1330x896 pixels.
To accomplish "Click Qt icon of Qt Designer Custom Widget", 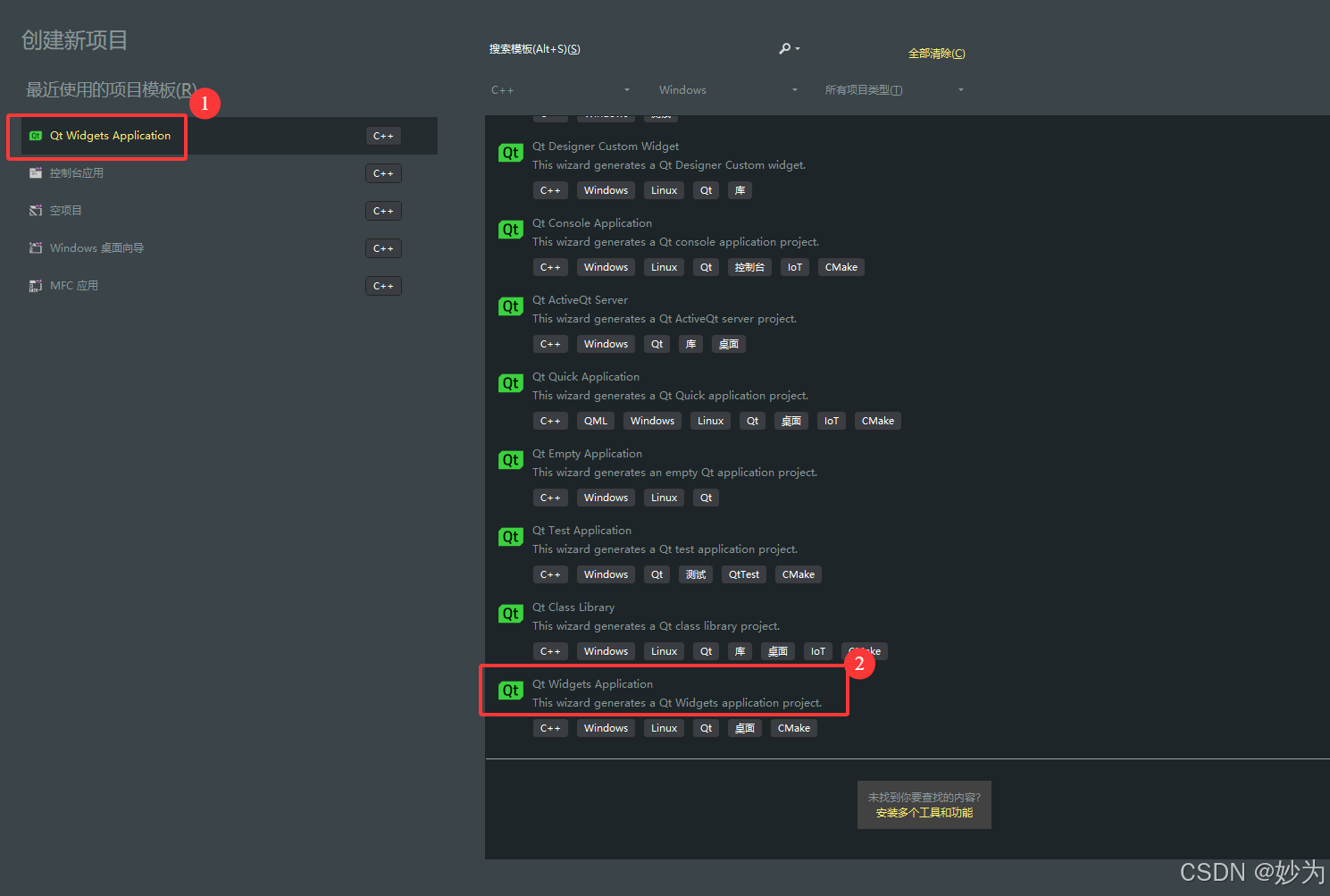I will point(510,153).
